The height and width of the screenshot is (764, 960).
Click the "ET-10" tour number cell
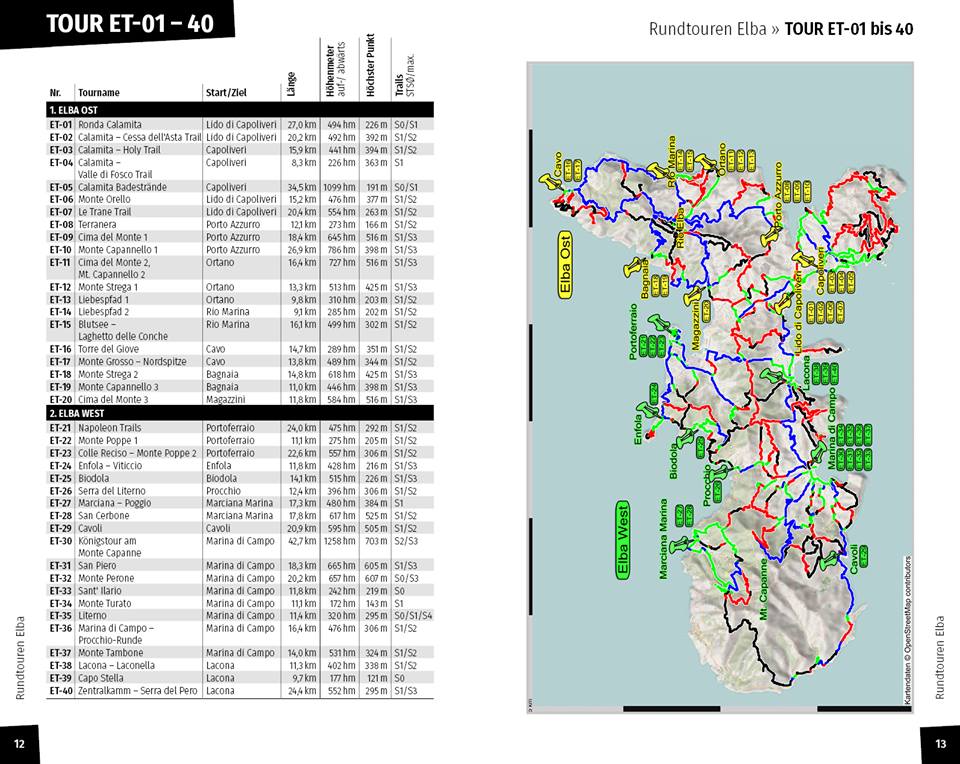(61, 250)
